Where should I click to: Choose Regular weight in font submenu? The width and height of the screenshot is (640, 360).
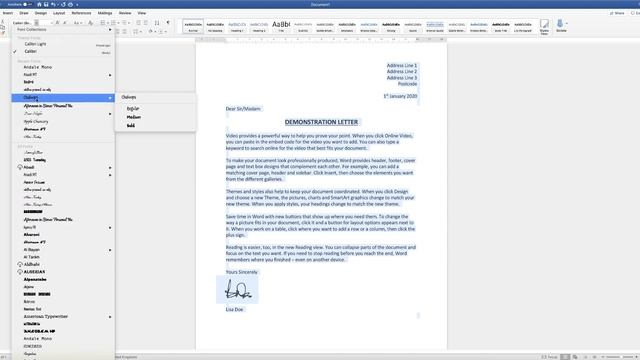point(133,109)
